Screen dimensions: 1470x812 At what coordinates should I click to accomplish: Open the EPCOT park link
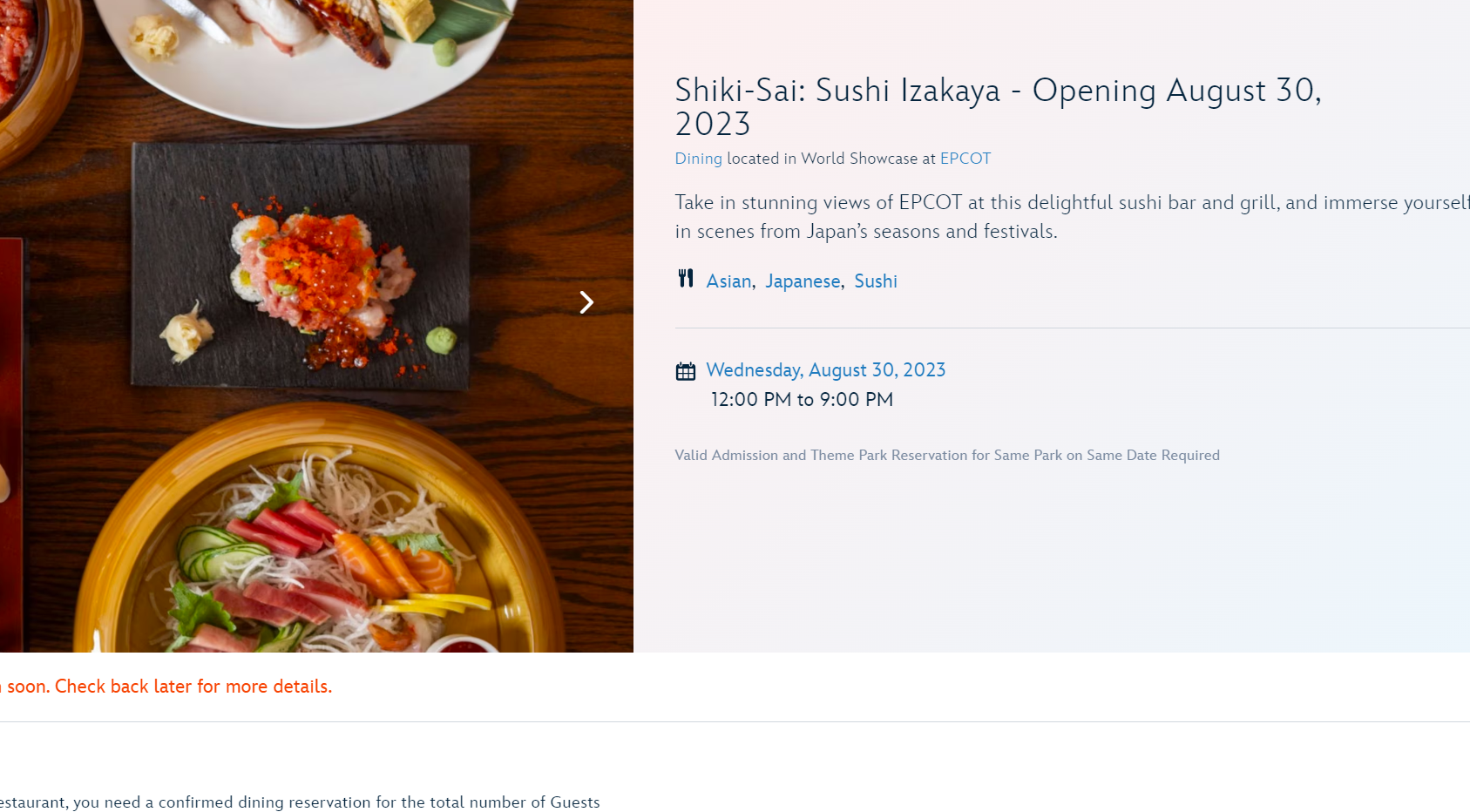[965, 159]
